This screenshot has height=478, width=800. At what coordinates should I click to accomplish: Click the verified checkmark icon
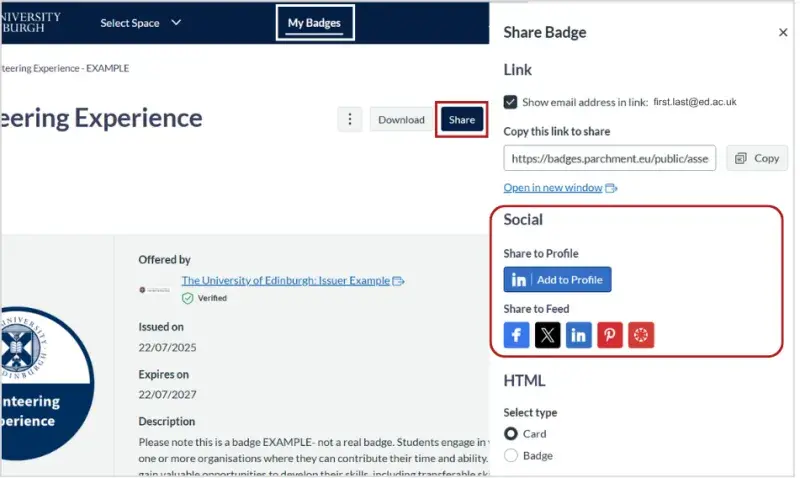point(188,299)
